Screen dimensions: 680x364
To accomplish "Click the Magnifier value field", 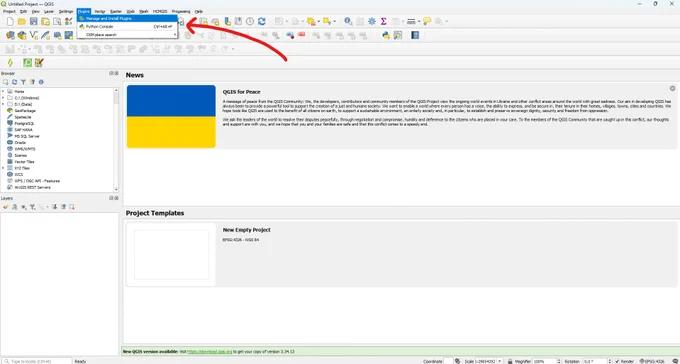I will [544, 361].
